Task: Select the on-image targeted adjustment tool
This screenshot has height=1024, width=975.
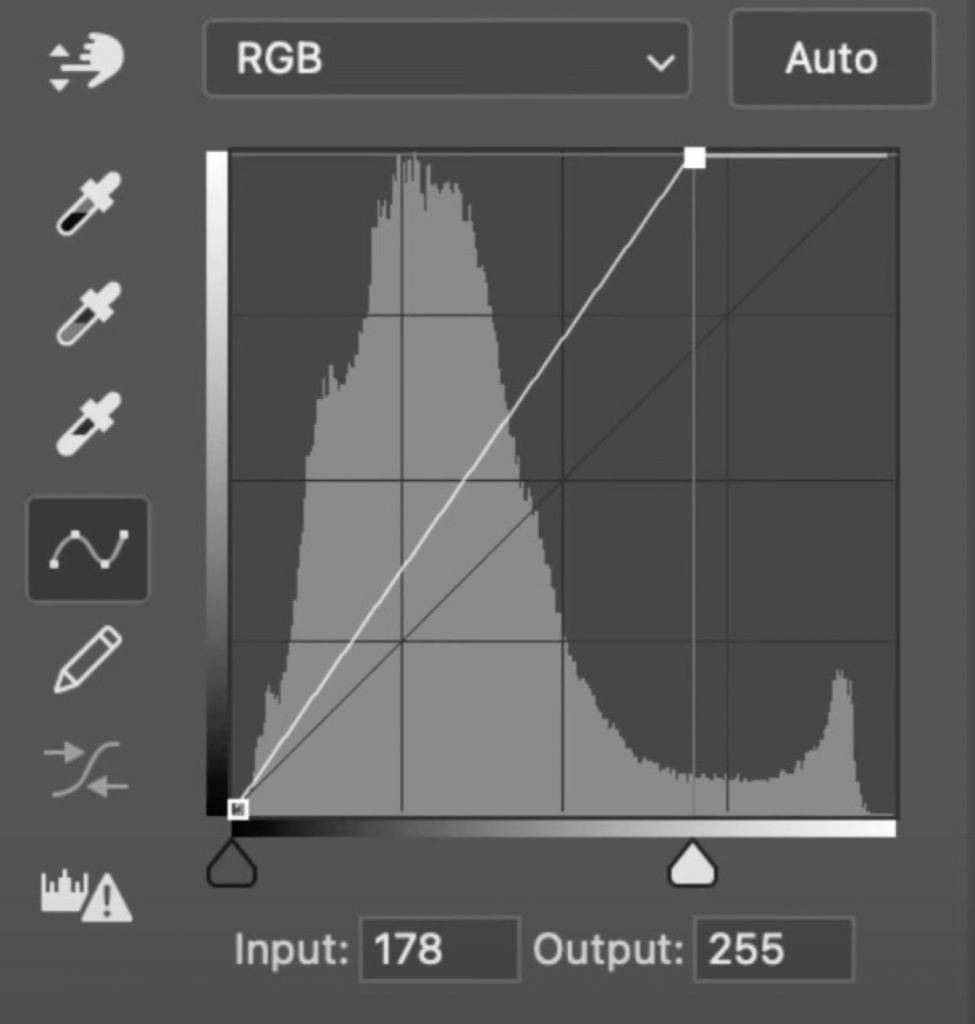Action: click(87, 61)
